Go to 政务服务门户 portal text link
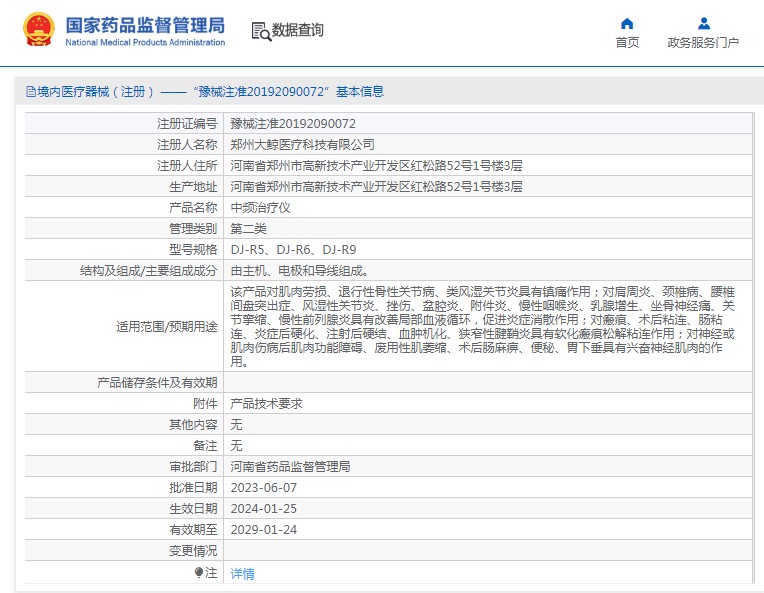This screenshot has height=593, width=764. point(703,43)
